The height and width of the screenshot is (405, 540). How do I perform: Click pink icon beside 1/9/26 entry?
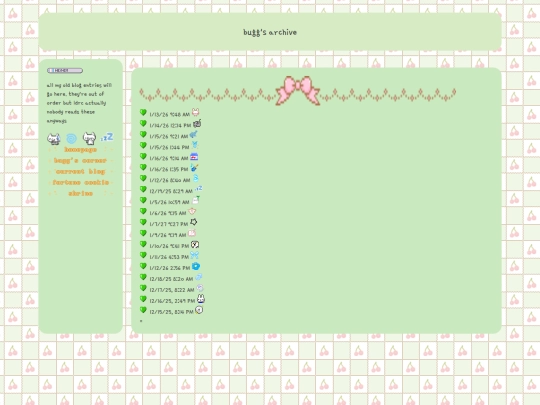pos(192,233)
